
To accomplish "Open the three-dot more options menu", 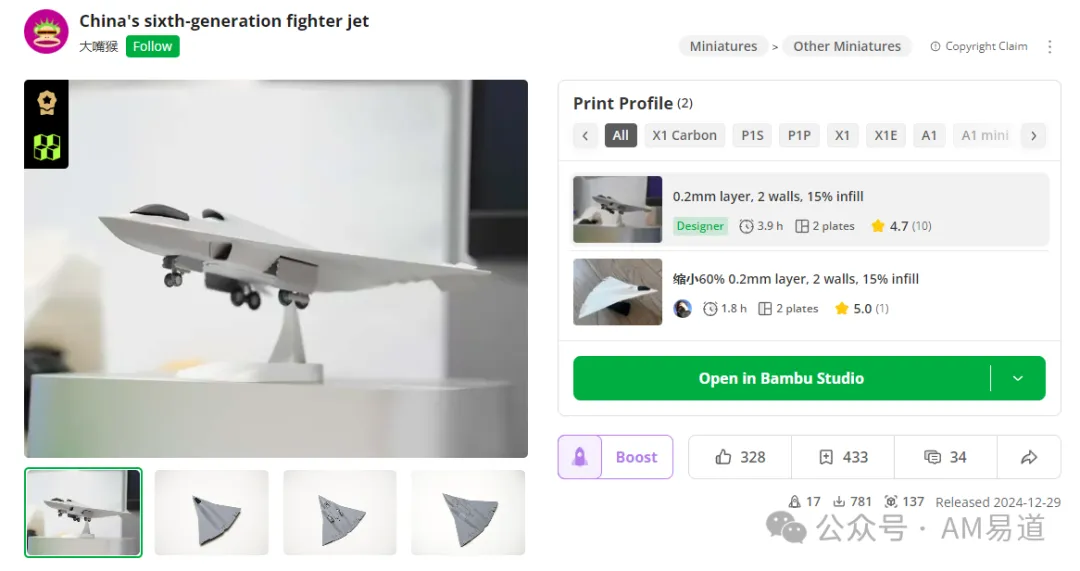I will tap(1049, 46).
